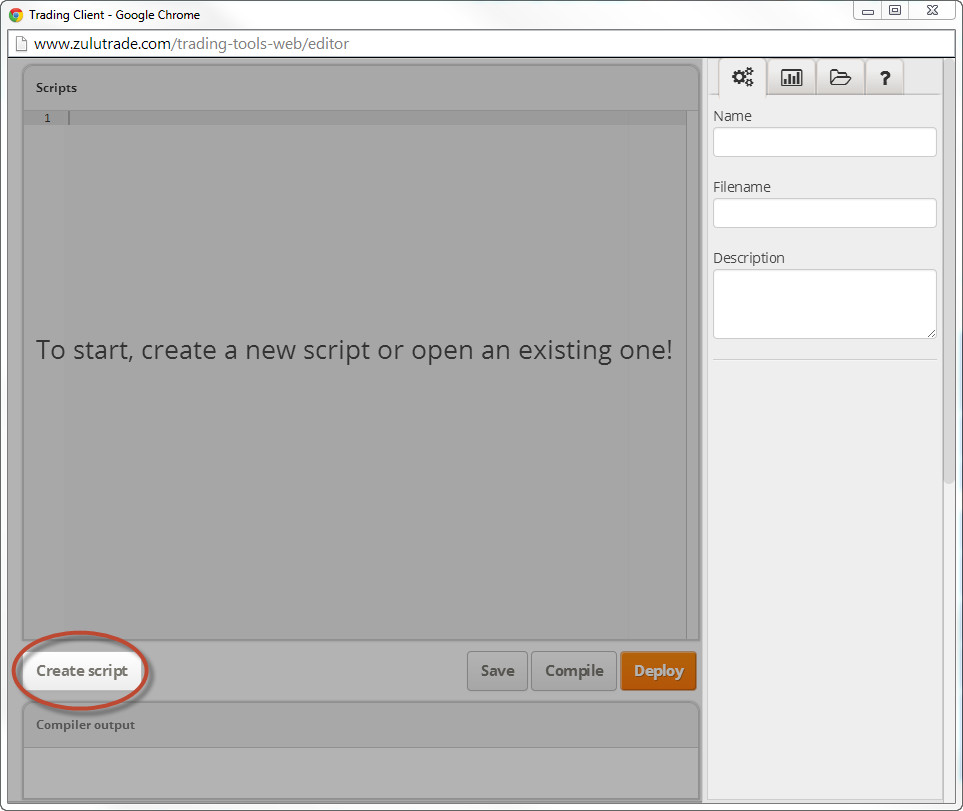The width and height of the screenshot is (963, 811).
Task: Minimize the Trading Client window
Action: pyautogui.click(x=868, y=10)
